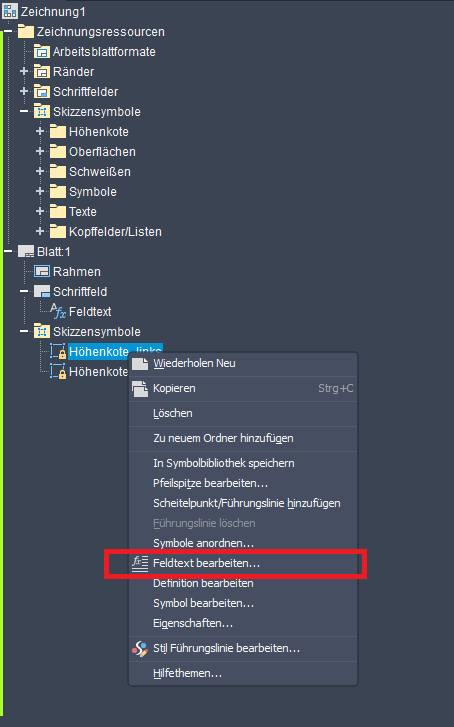Click the Kopieren icon in context menu
The height and width of the screenshot is (727, 454).
click(140, 389)
